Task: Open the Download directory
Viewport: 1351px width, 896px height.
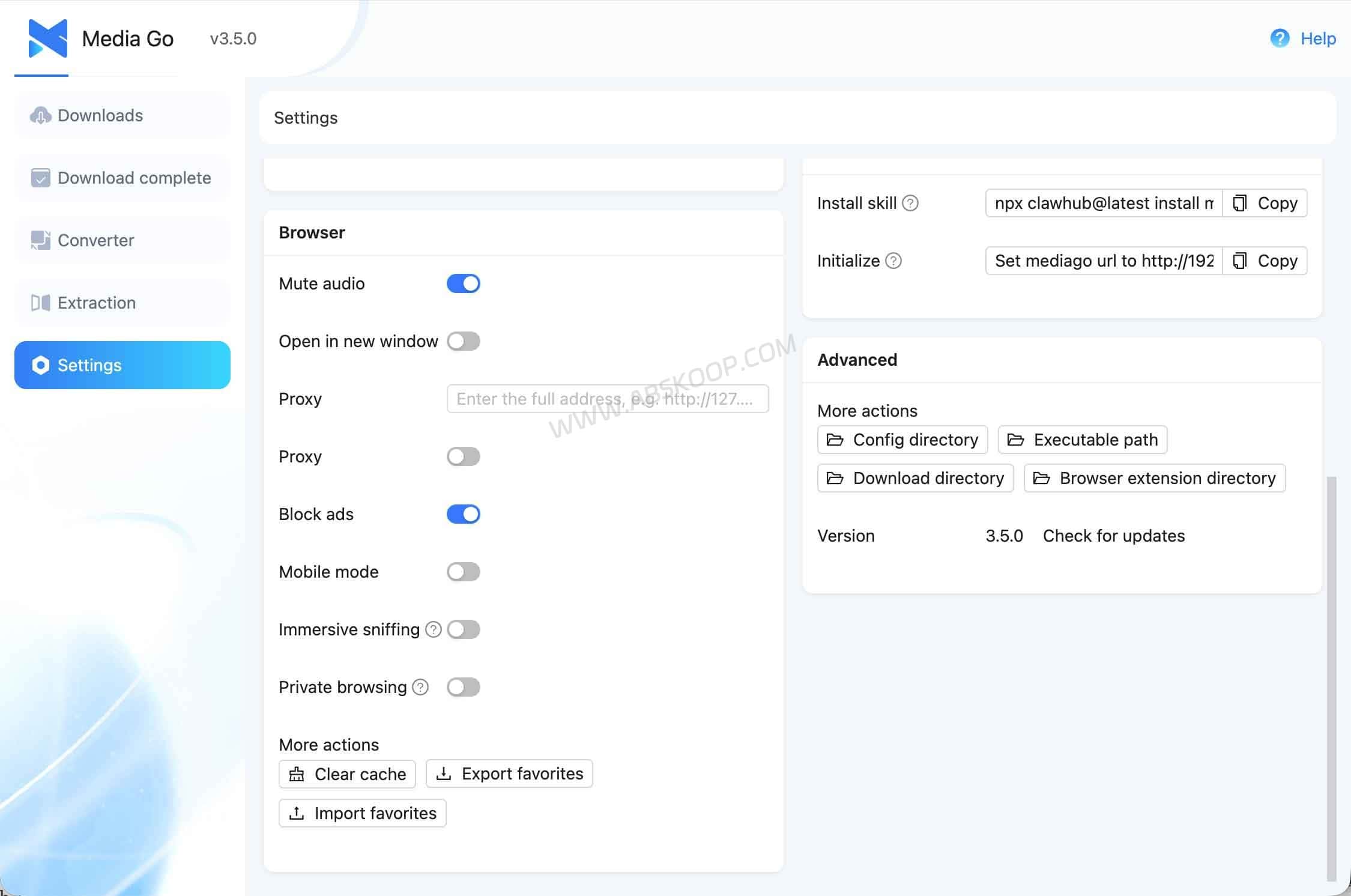Action: pos(915,478)
